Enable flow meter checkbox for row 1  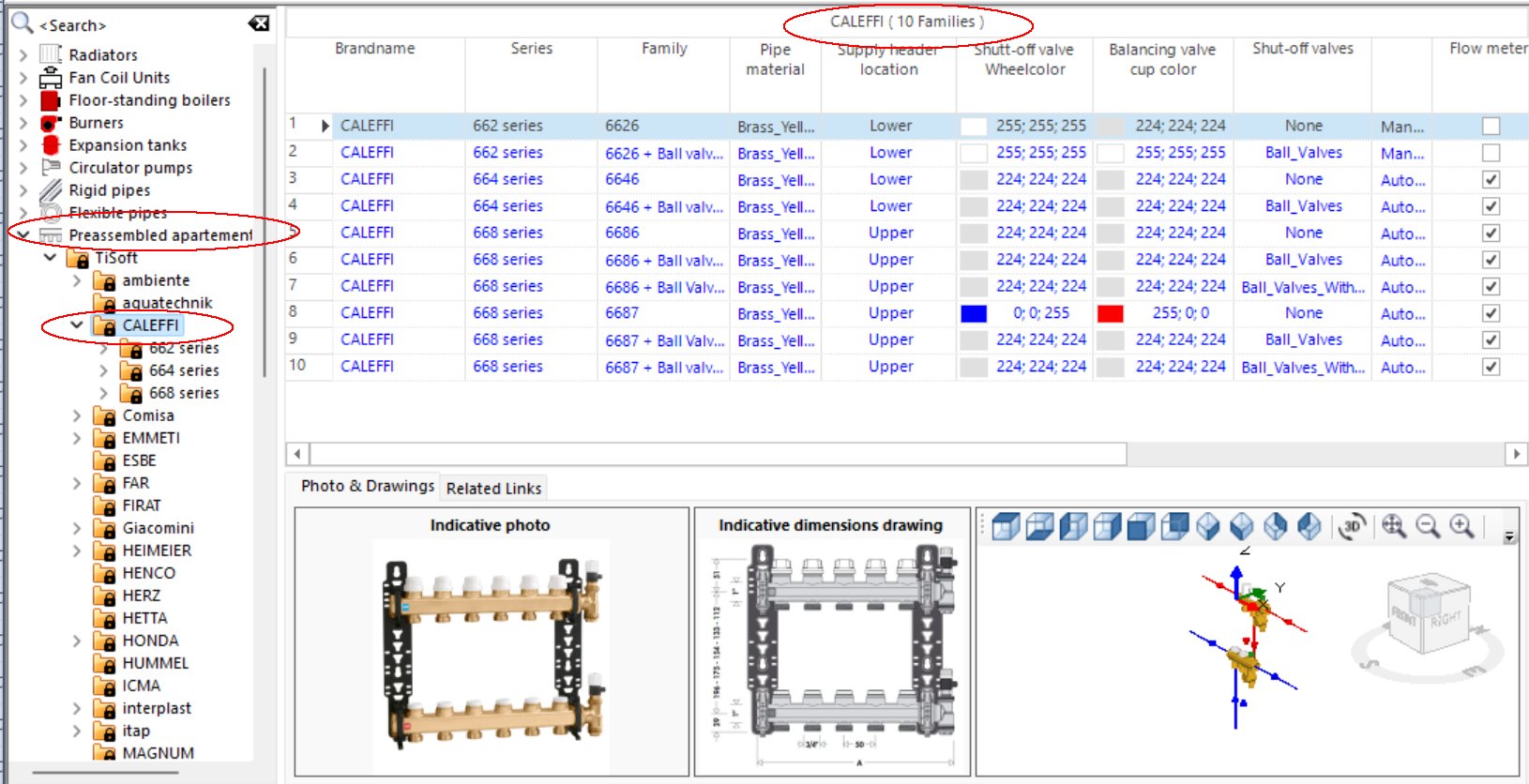[x=1491, y=126]
